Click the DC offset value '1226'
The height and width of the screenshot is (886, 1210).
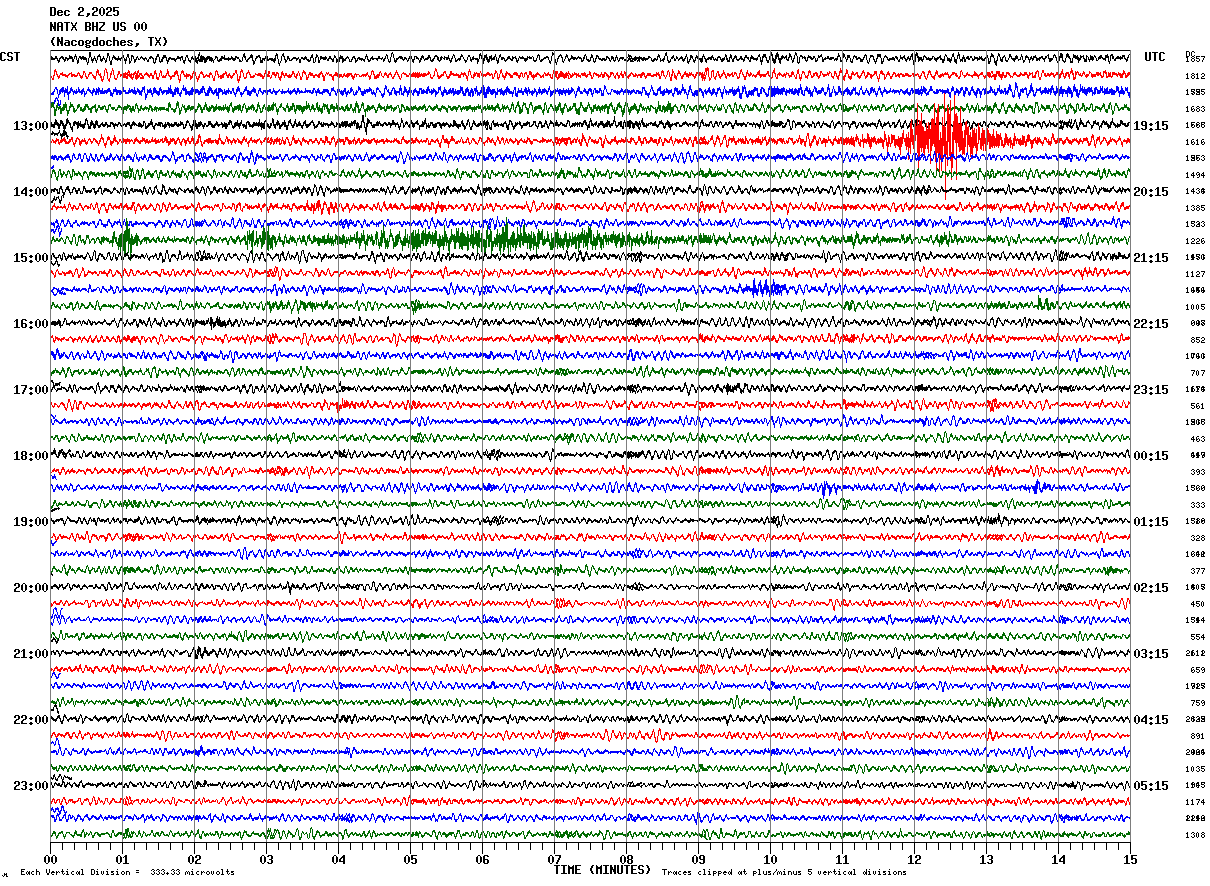pyautogui.click(x=1195, y=241)
